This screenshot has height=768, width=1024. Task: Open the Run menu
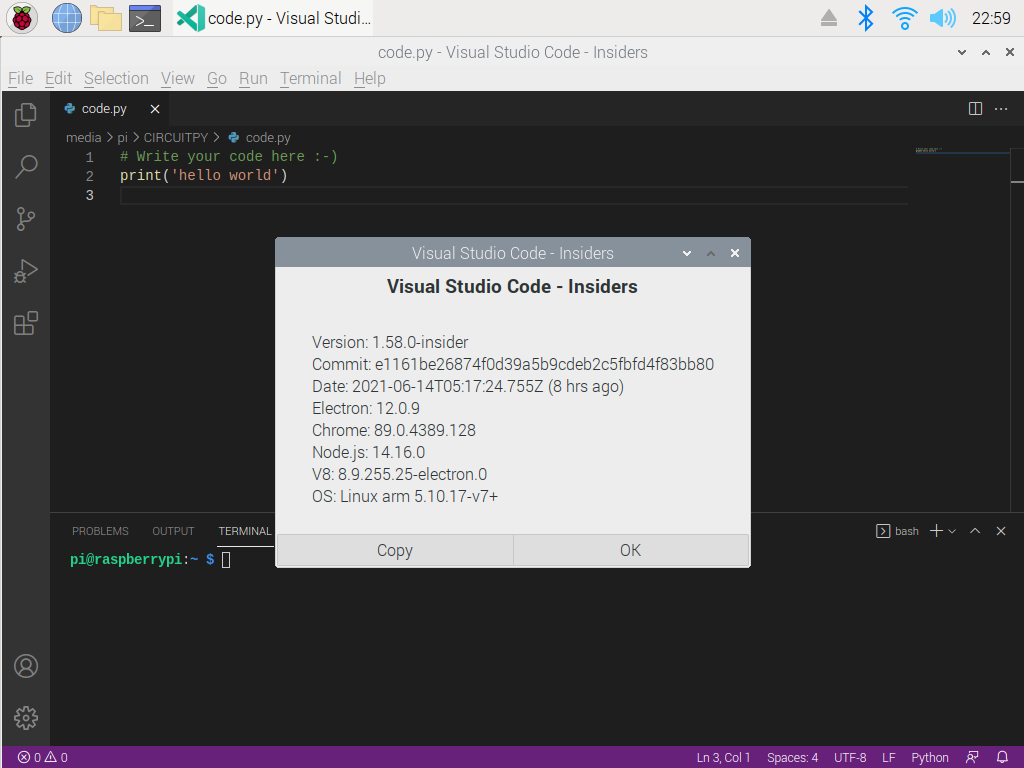253,78
